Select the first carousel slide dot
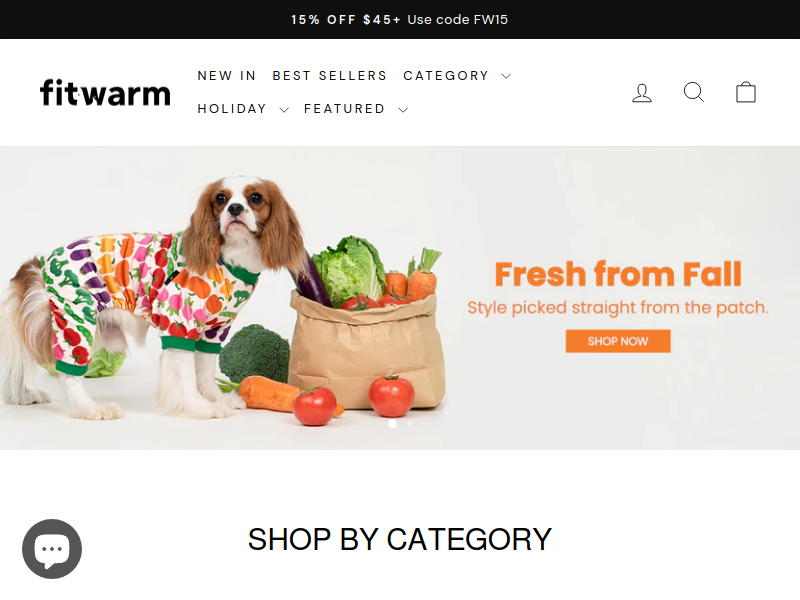The image size is (800, 600). point(392,423)
